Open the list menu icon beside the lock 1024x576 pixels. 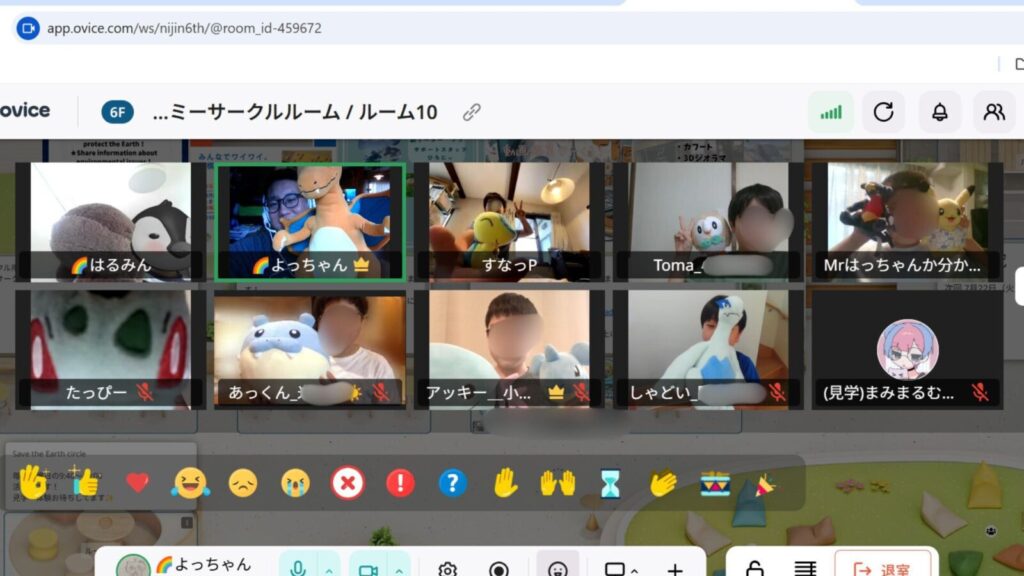click(805, 568)
